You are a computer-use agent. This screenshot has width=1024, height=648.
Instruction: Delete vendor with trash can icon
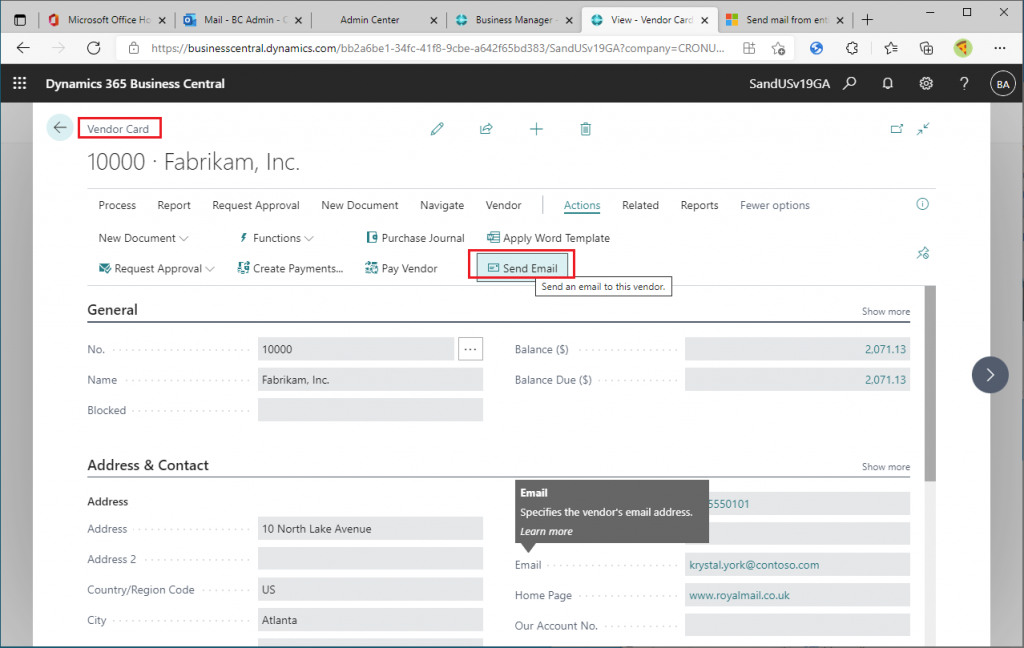pyautogui.click(x=586, y=129)
